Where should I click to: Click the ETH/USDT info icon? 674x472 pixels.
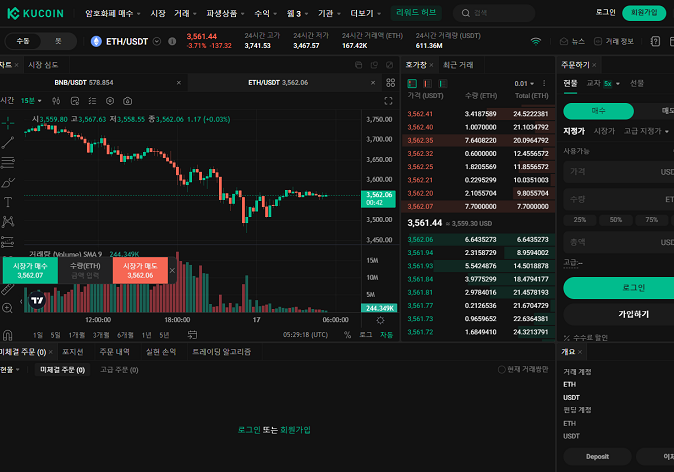coord(172,41)
